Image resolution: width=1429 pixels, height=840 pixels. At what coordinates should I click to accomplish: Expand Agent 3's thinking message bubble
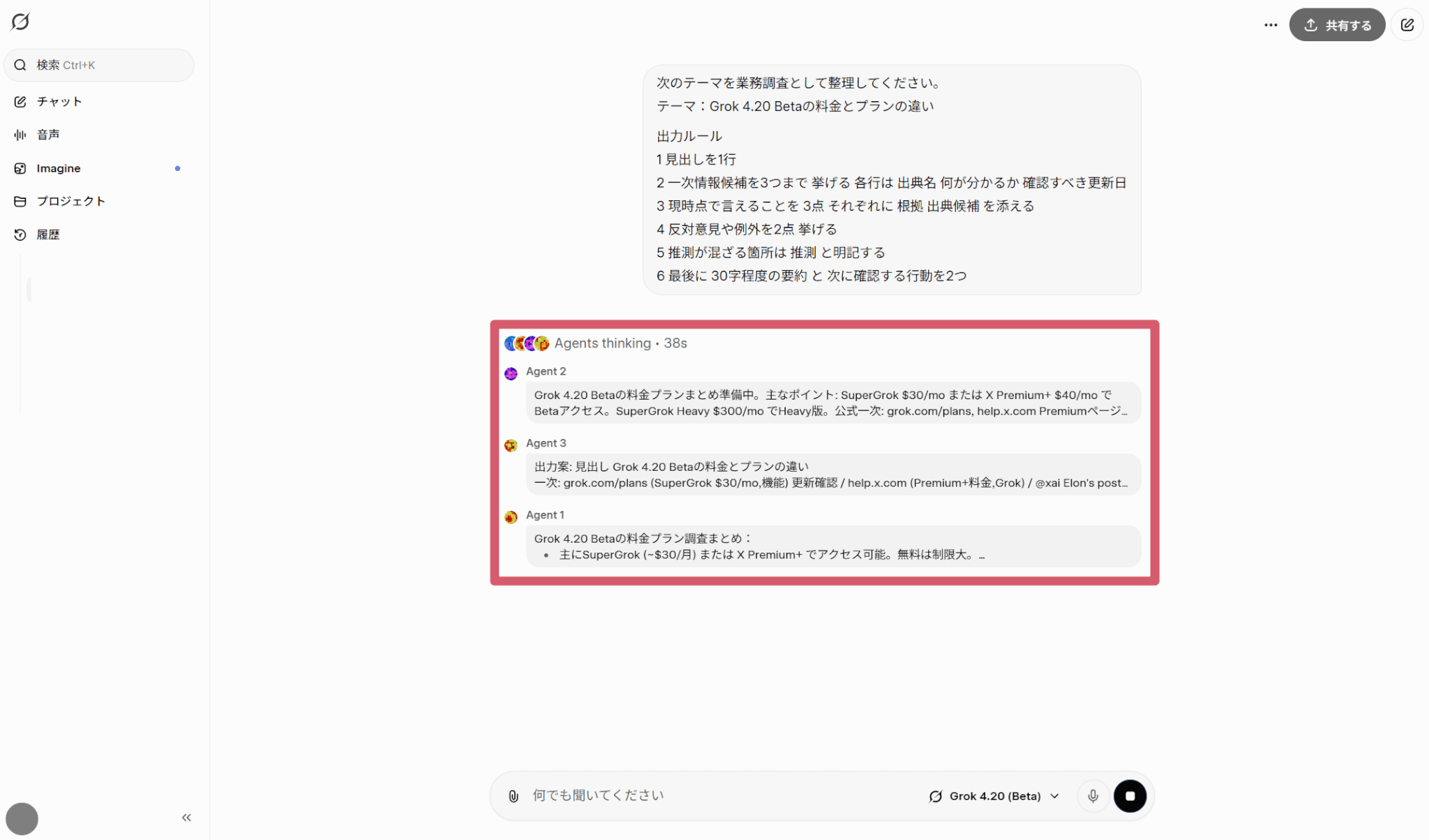click(x=832, y=474)
